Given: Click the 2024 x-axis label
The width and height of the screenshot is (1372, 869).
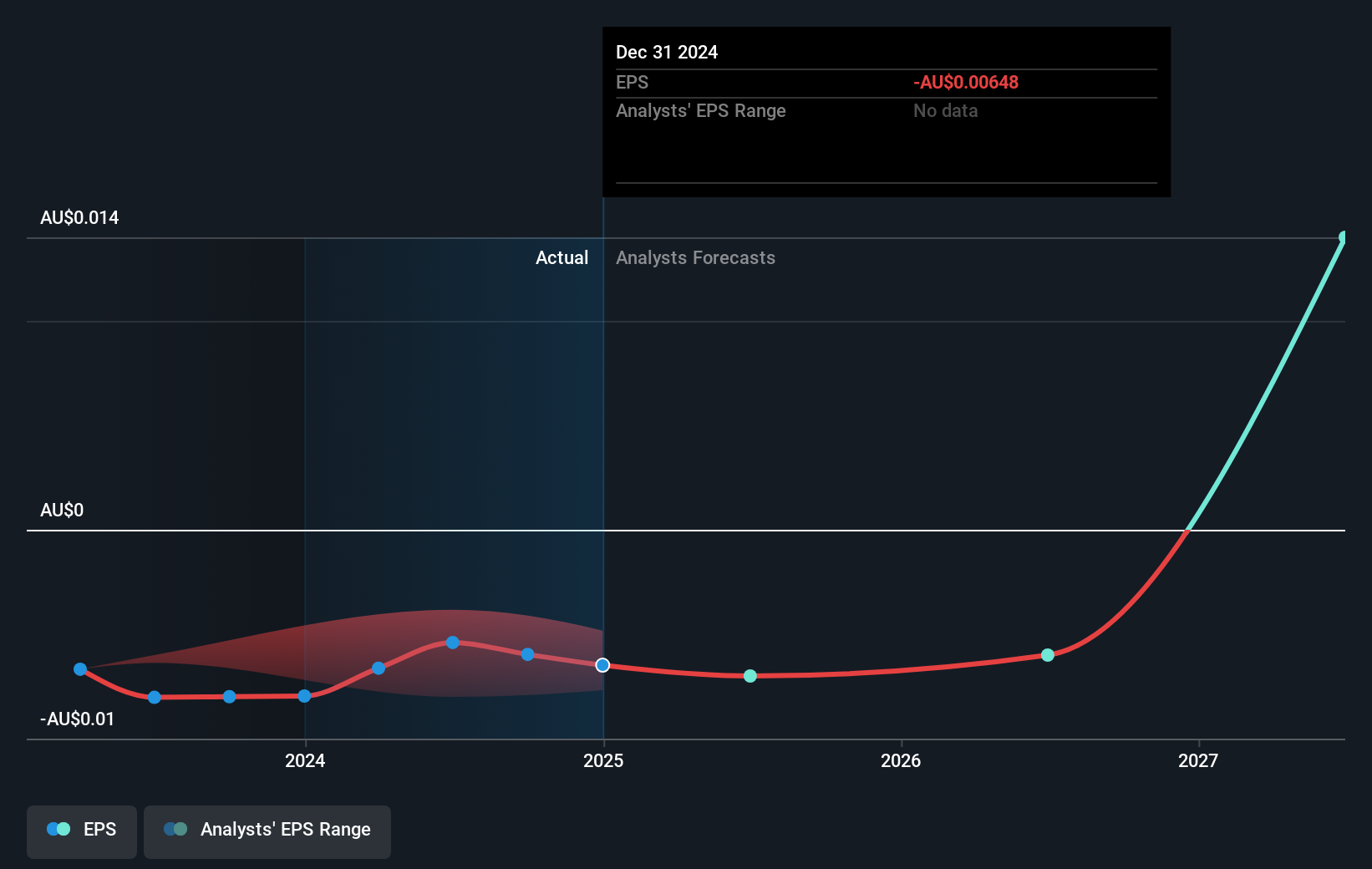Looking at the screenshot, I should click(x=305, y=760).
